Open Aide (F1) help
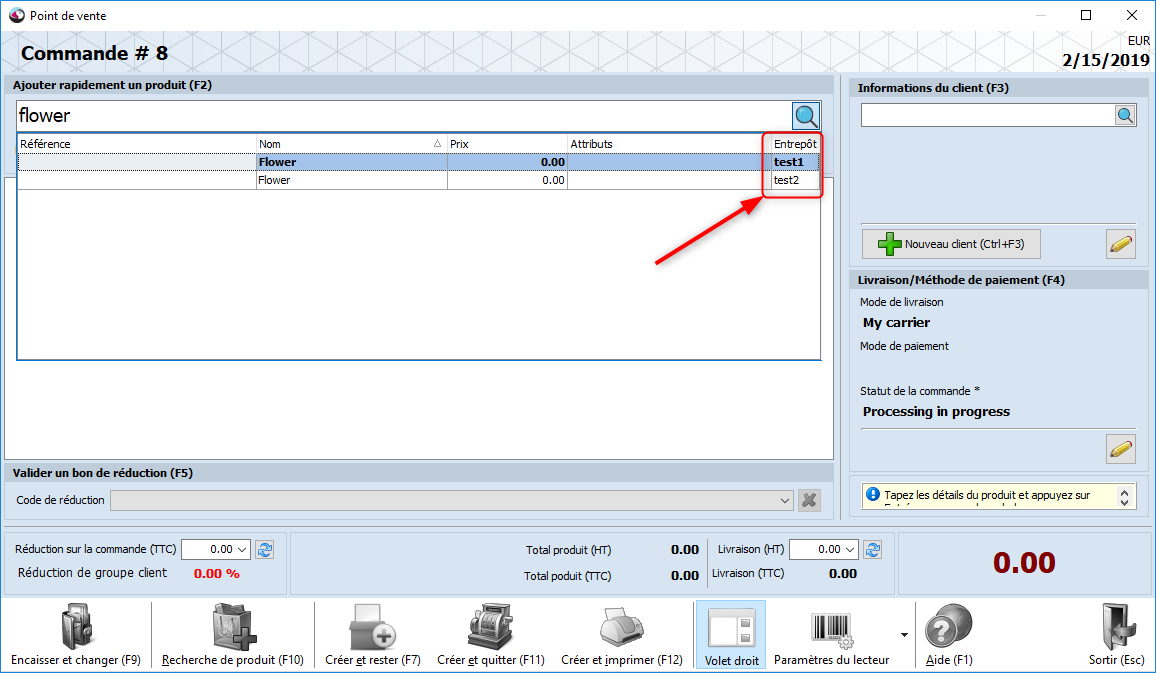The height and width of the screenshot is (673, 1156). tap(948, 635)
